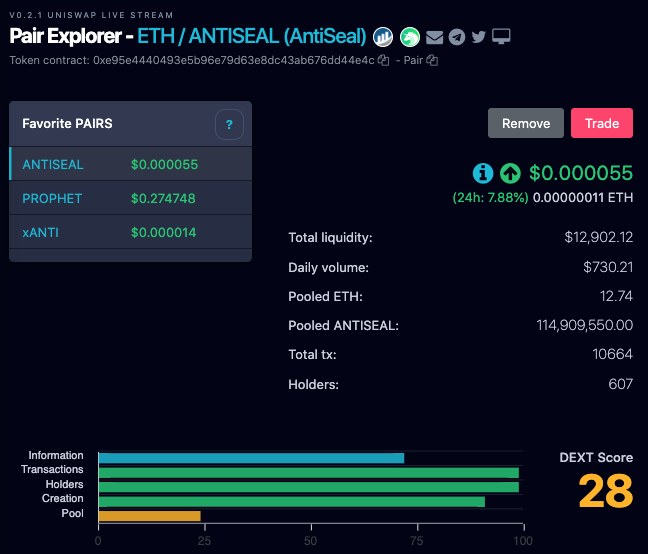Select xANTI in Favorite PAIRS
This screenshot has width=648, height=554.
point(131,232)
